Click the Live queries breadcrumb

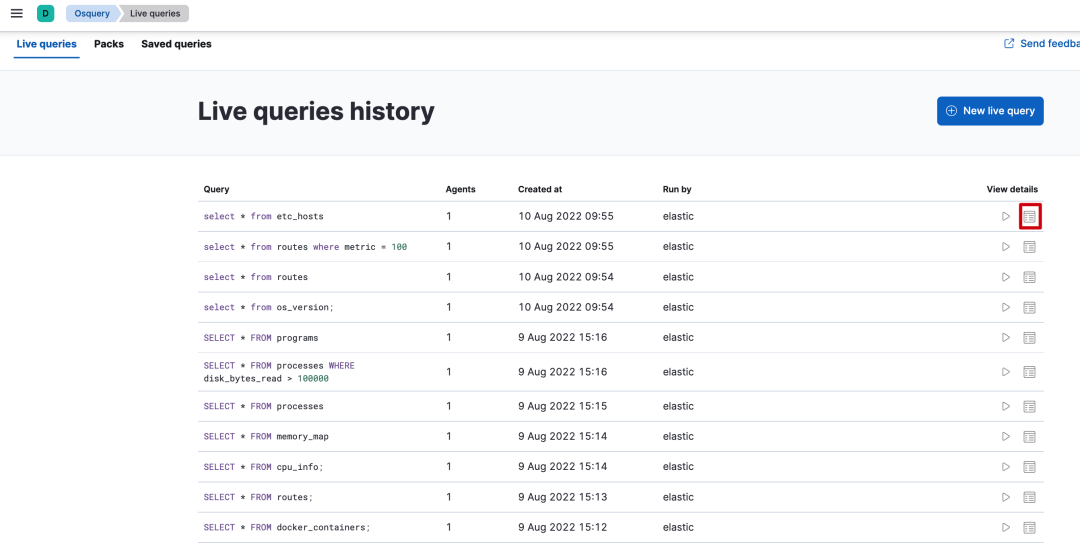click(154, 13)
